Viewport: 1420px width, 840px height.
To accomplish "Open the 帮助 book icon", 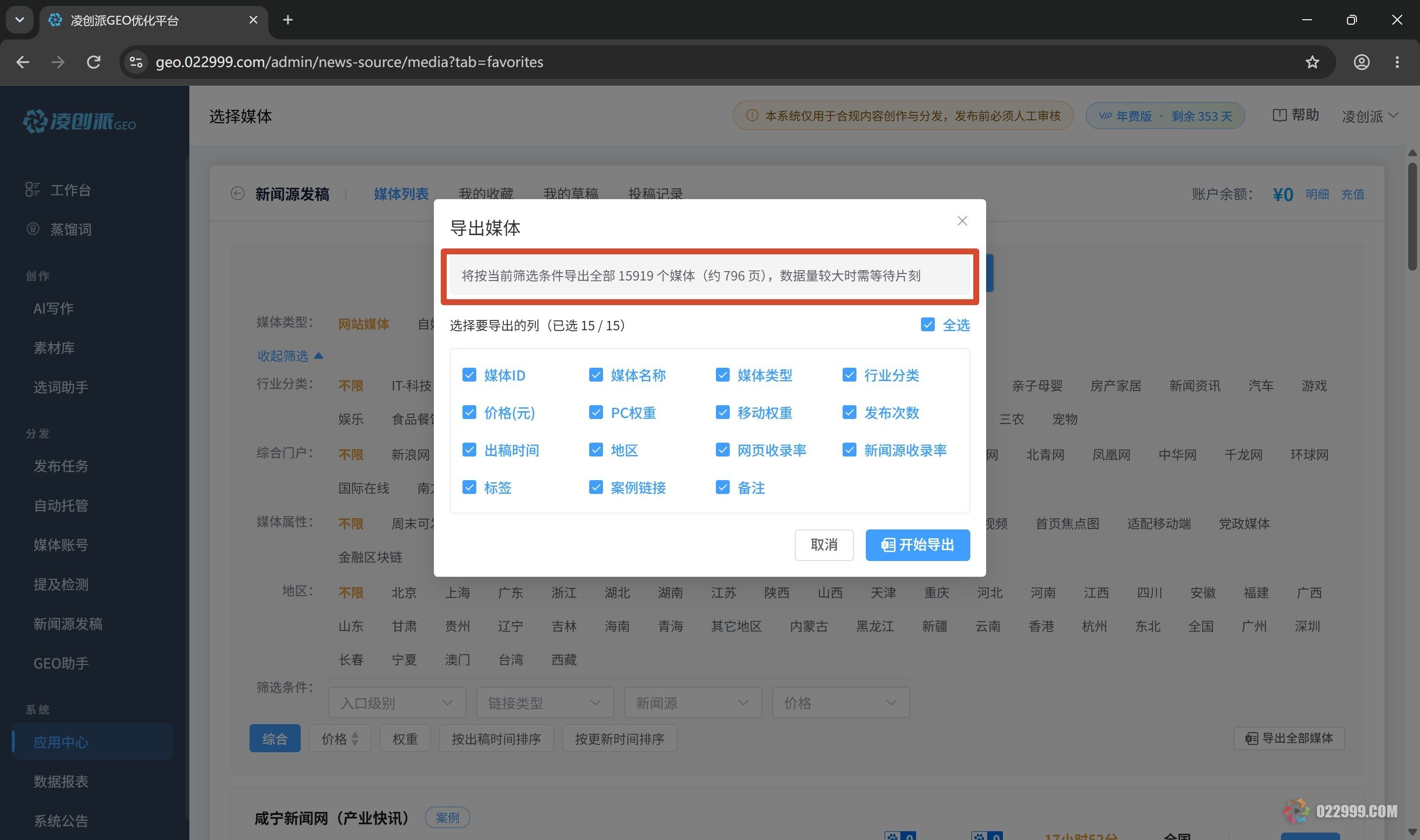I will coord(1279,115).
